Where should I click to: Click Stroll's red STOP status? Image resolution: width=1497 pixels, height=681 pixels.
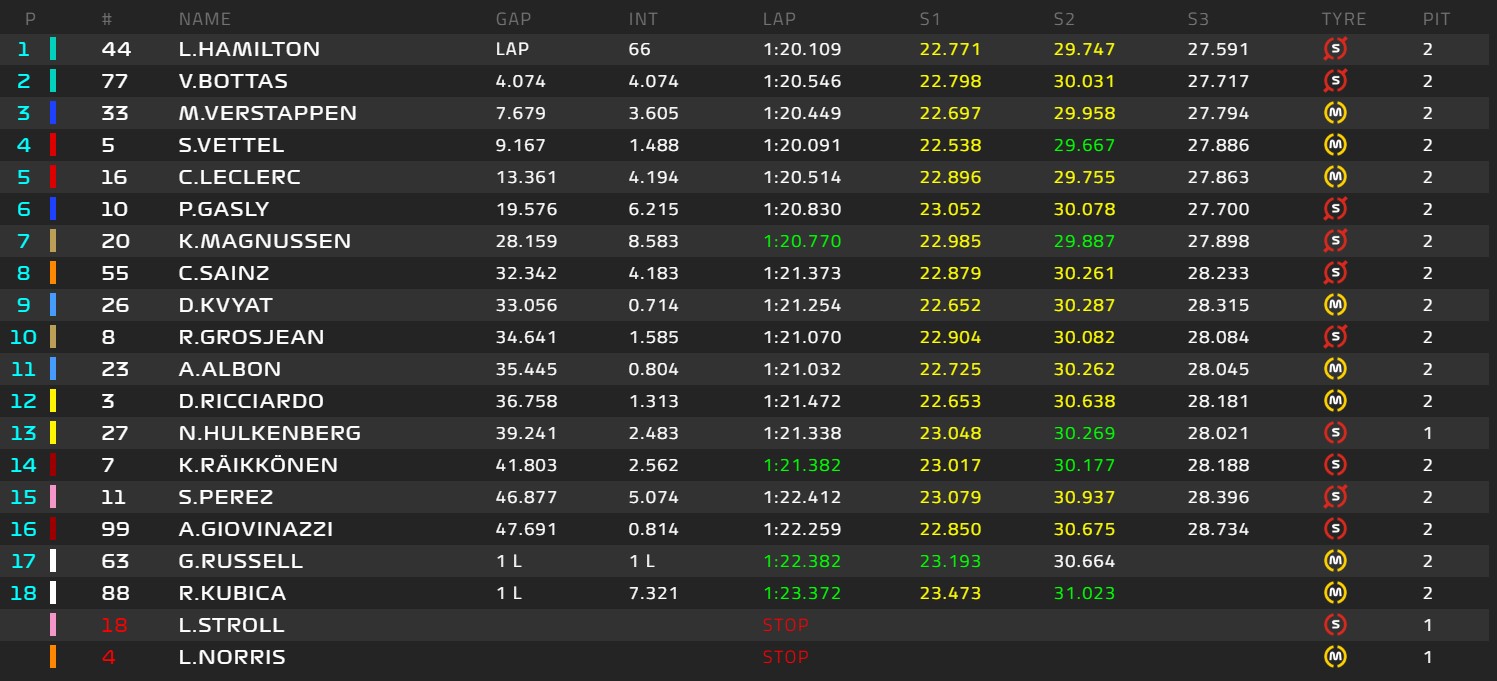[785, 625]
